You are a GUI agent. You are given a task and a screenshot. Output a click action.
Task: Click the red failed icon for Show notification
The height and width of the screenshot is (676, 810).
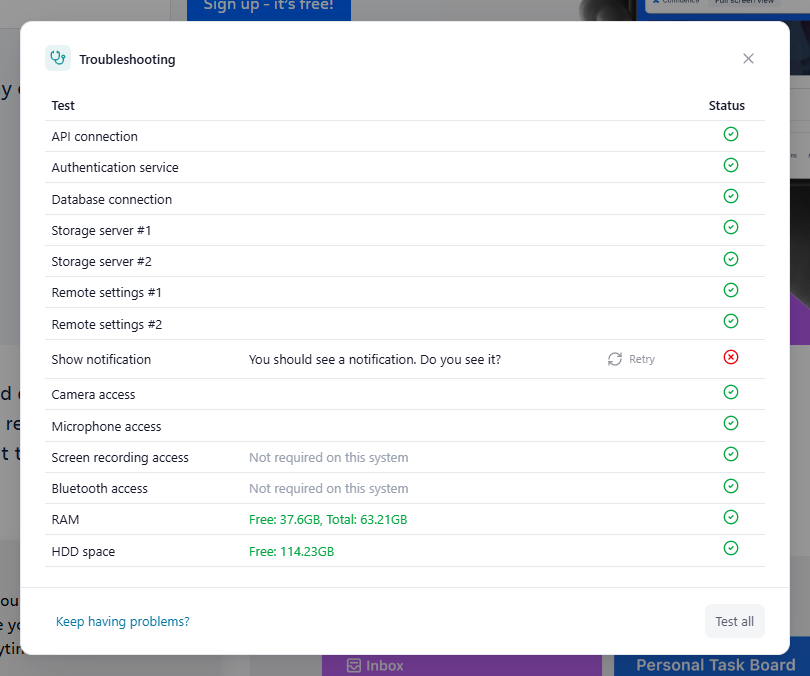click(730, 357)
